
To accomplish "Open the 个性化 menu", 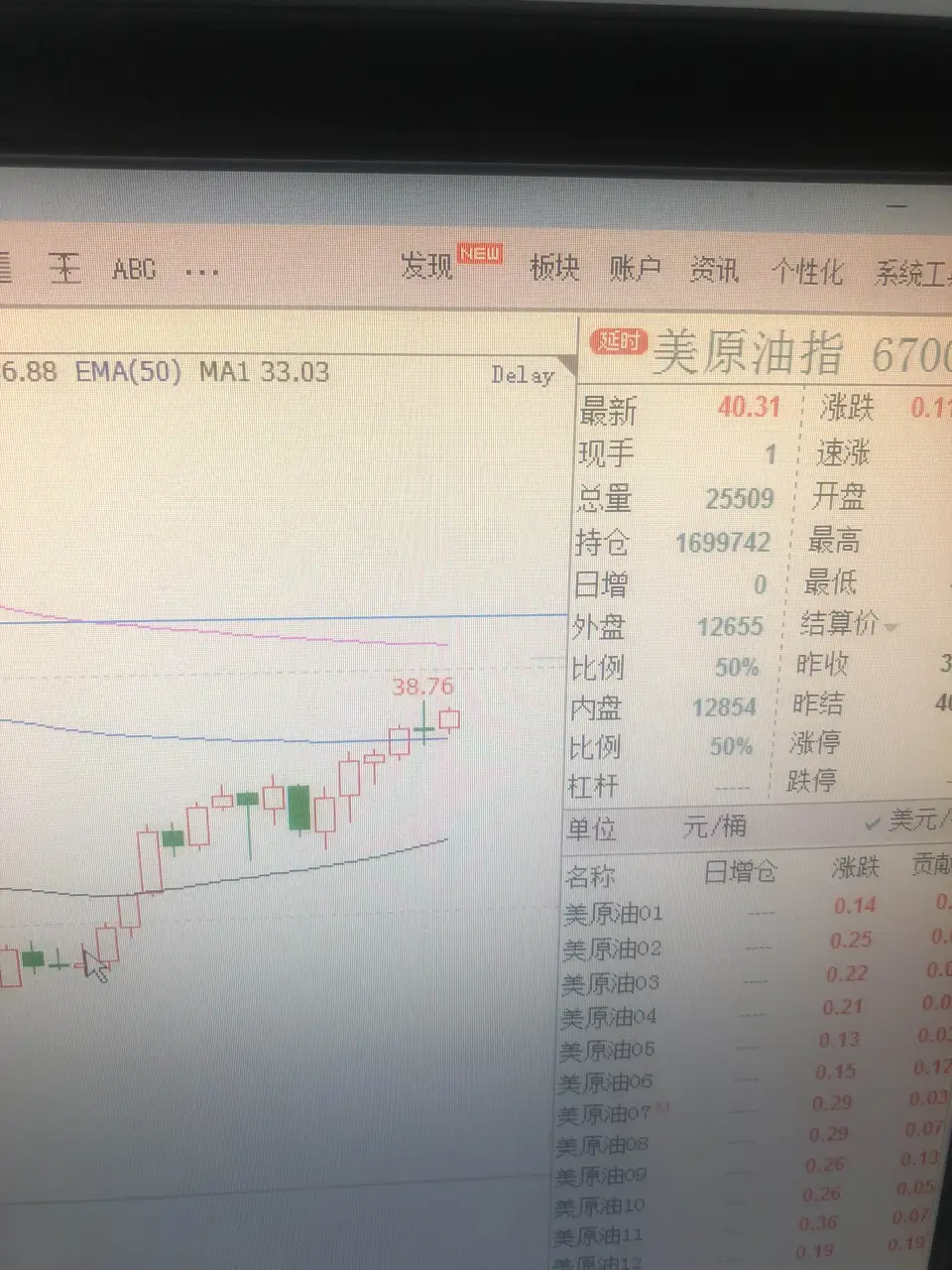I will point(807,271).
